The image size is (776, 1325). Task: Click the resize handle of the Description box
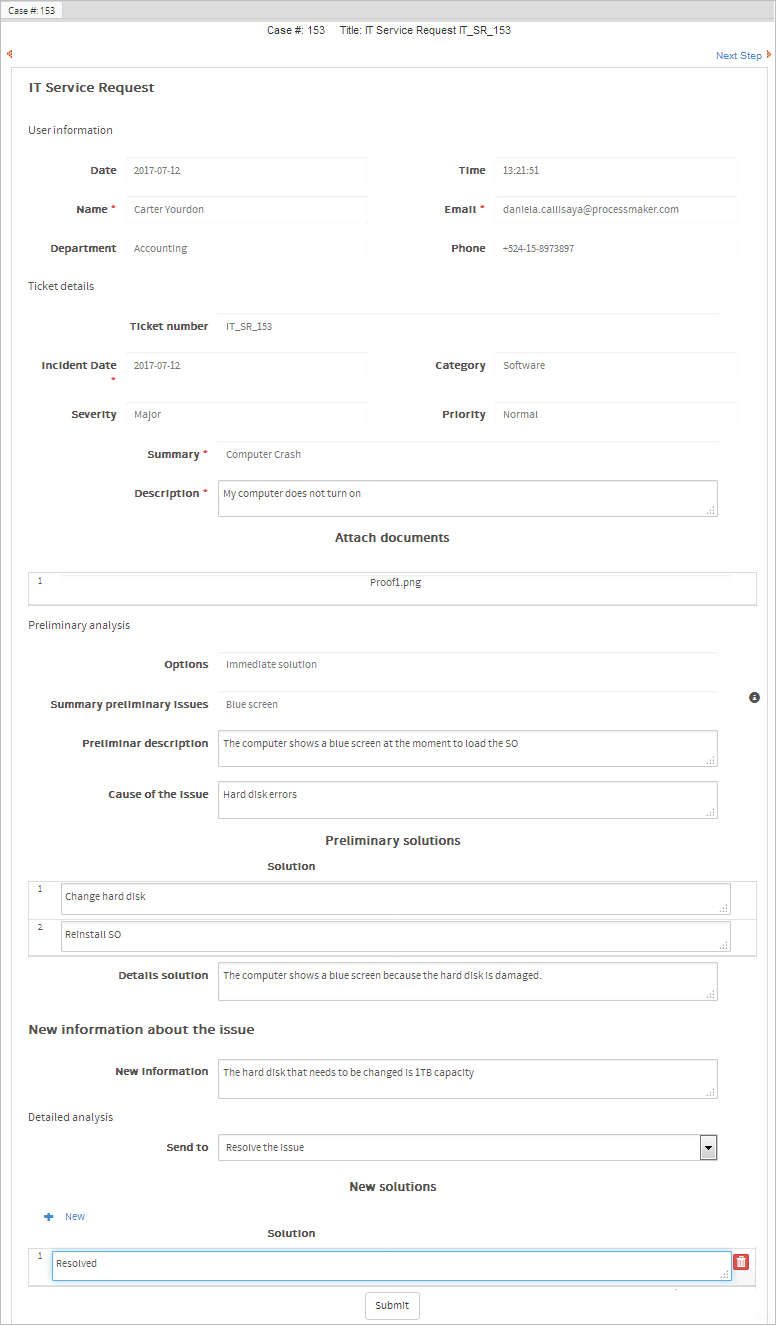[711, 510]
